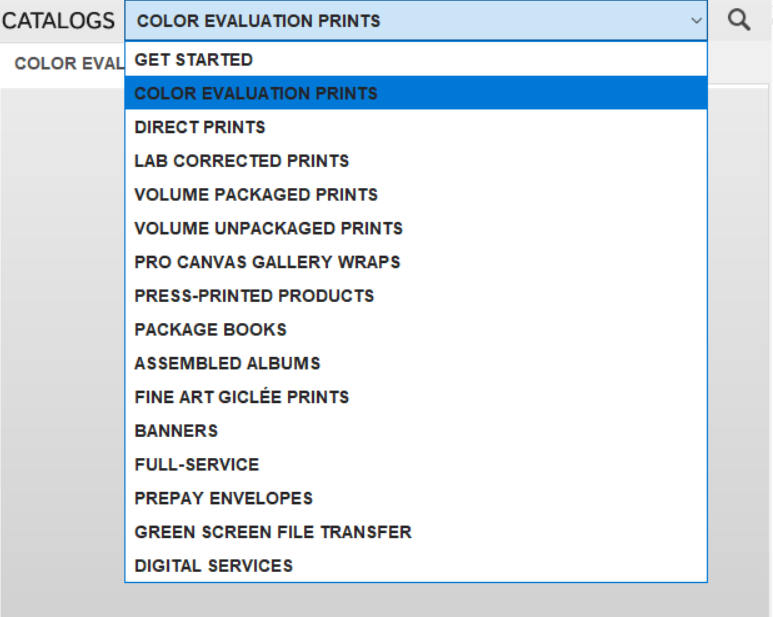
Task: Choose Color Evaluation Prints highlighted option
Action: coord(256,93)
